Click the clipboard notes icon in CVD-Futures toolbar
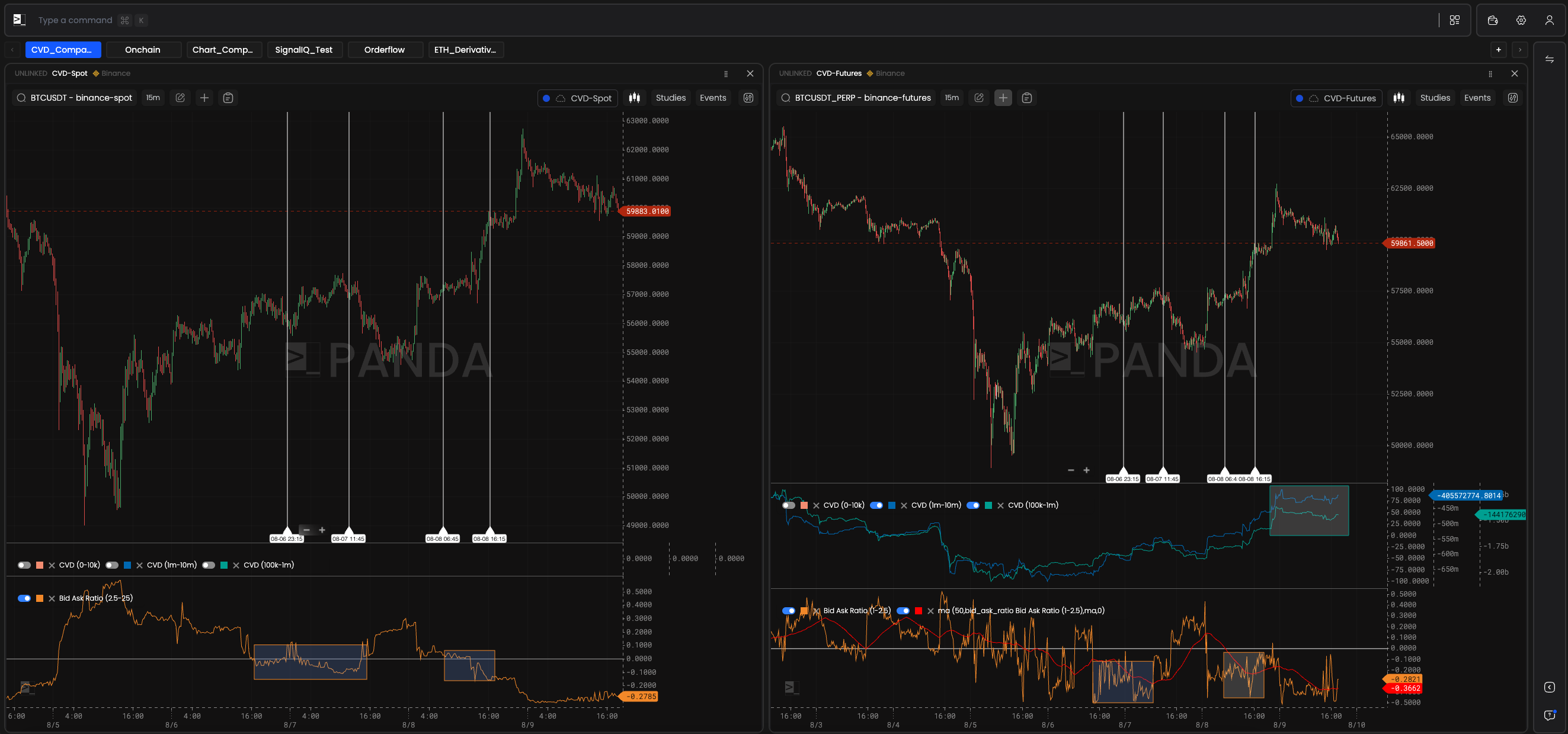The height and width of the screenshot is (734, 1568). [1027, 98]
